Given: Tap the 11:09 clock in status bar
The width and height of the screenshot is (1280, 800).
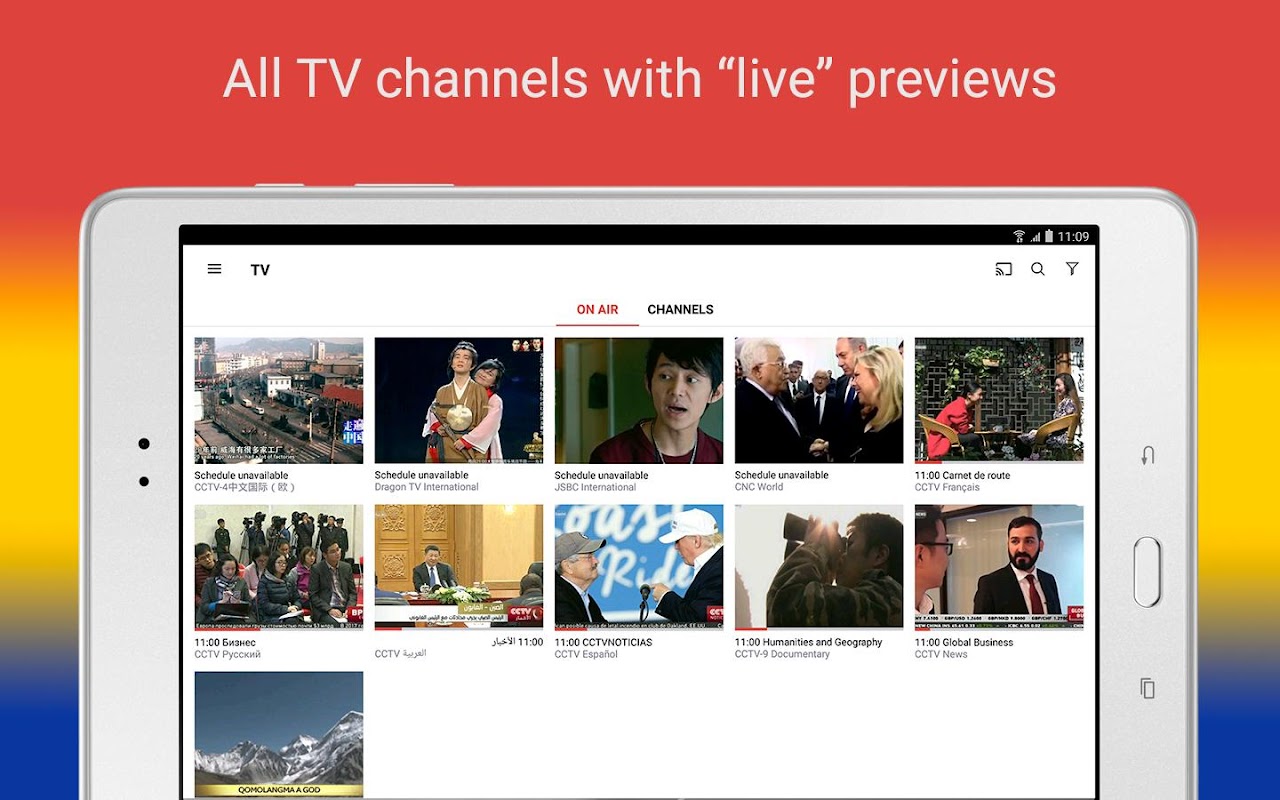Looking at the screenshot, I should (x=1073, y=236).
